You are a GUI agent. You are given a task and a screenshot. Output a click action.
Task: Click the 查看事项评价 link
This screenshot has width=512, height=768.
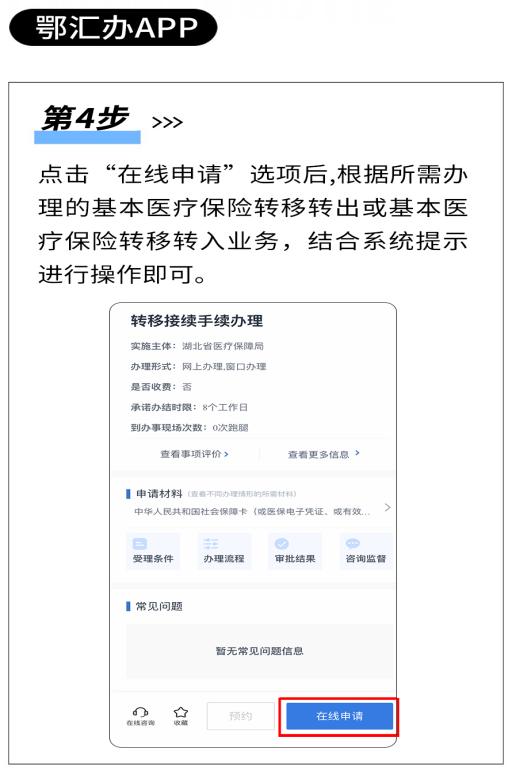coord(191,454)
